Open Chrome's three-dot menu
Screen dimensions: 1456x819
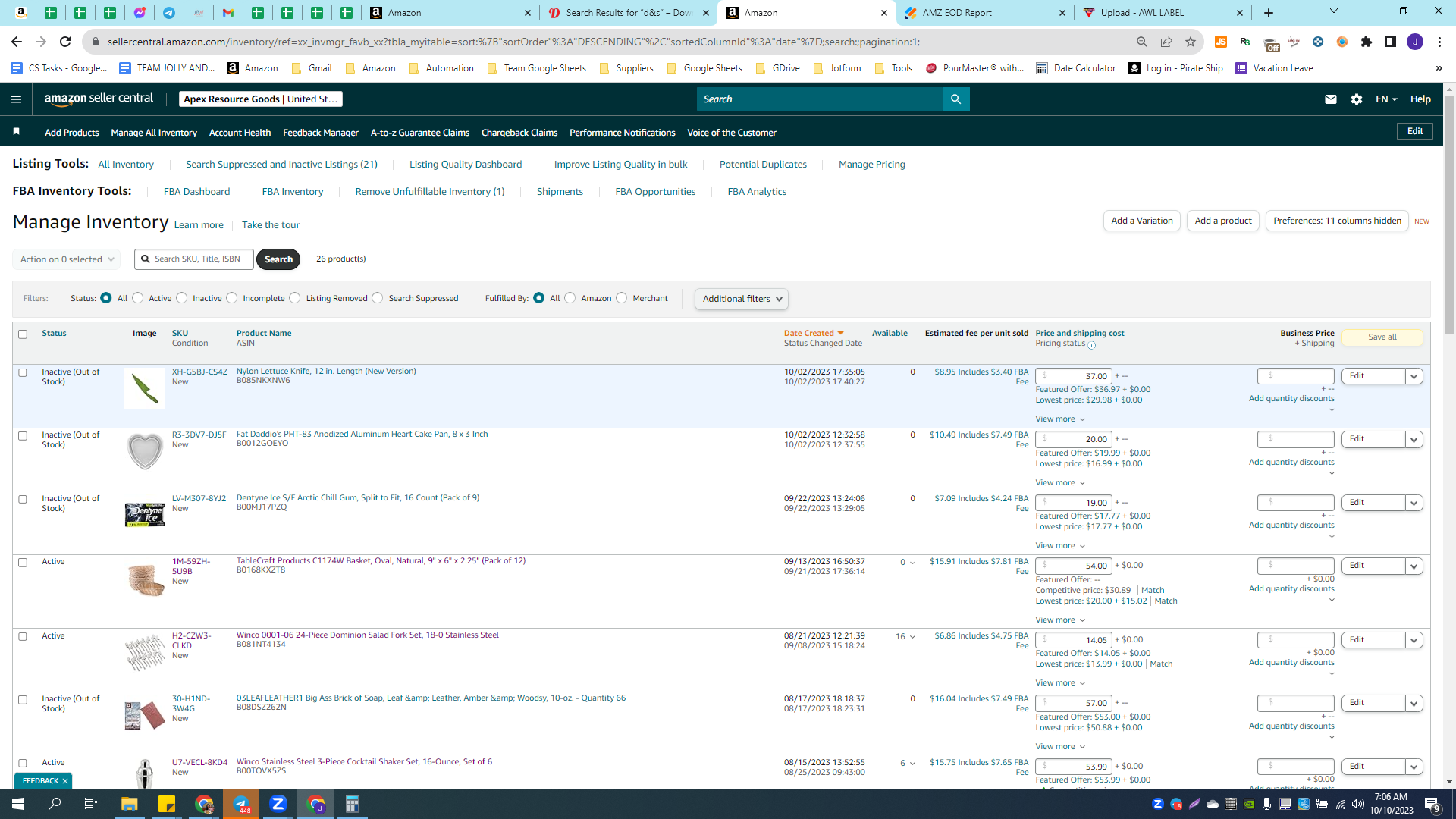(1439, 42)
